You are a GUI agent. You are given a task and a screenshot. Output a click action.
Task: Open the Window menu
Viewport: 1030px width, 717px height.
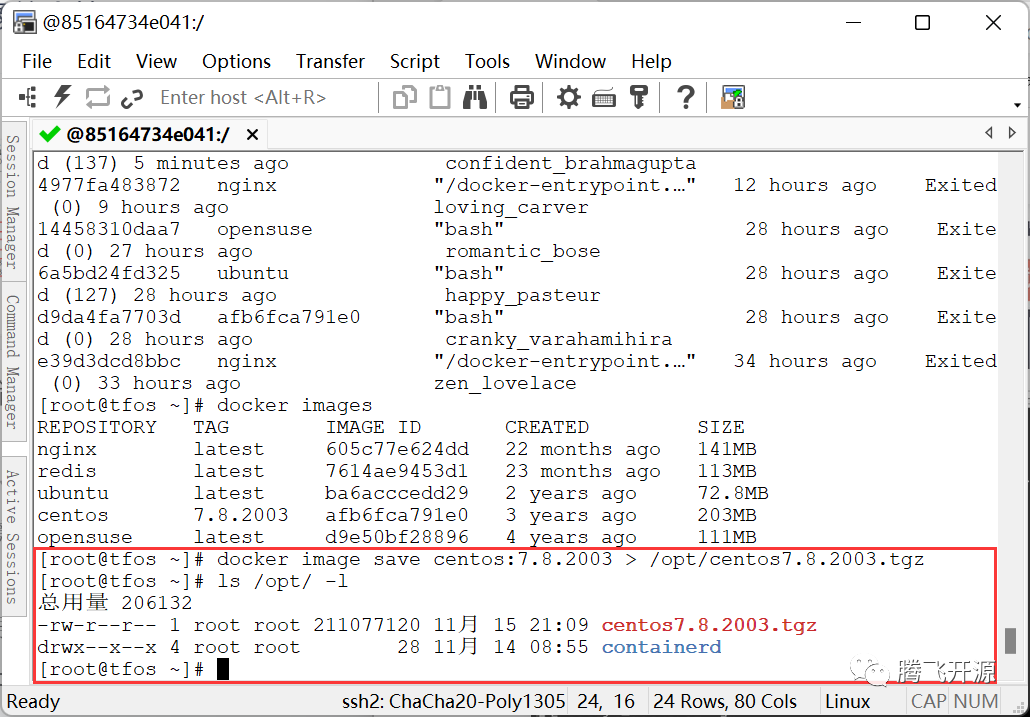click(x=570, y=61)
